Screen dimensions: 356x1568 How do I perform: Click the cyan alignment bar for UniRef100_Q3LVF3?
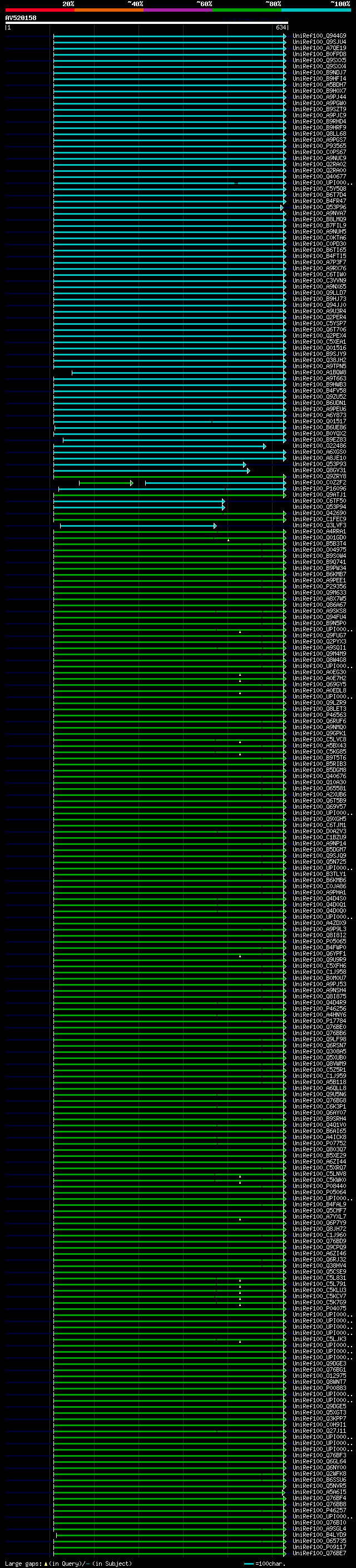click(x=138, y=526)
